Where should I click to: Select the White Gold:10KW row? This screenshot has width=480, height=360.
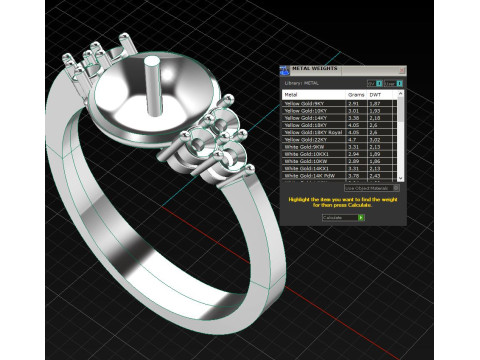(339, 161)
